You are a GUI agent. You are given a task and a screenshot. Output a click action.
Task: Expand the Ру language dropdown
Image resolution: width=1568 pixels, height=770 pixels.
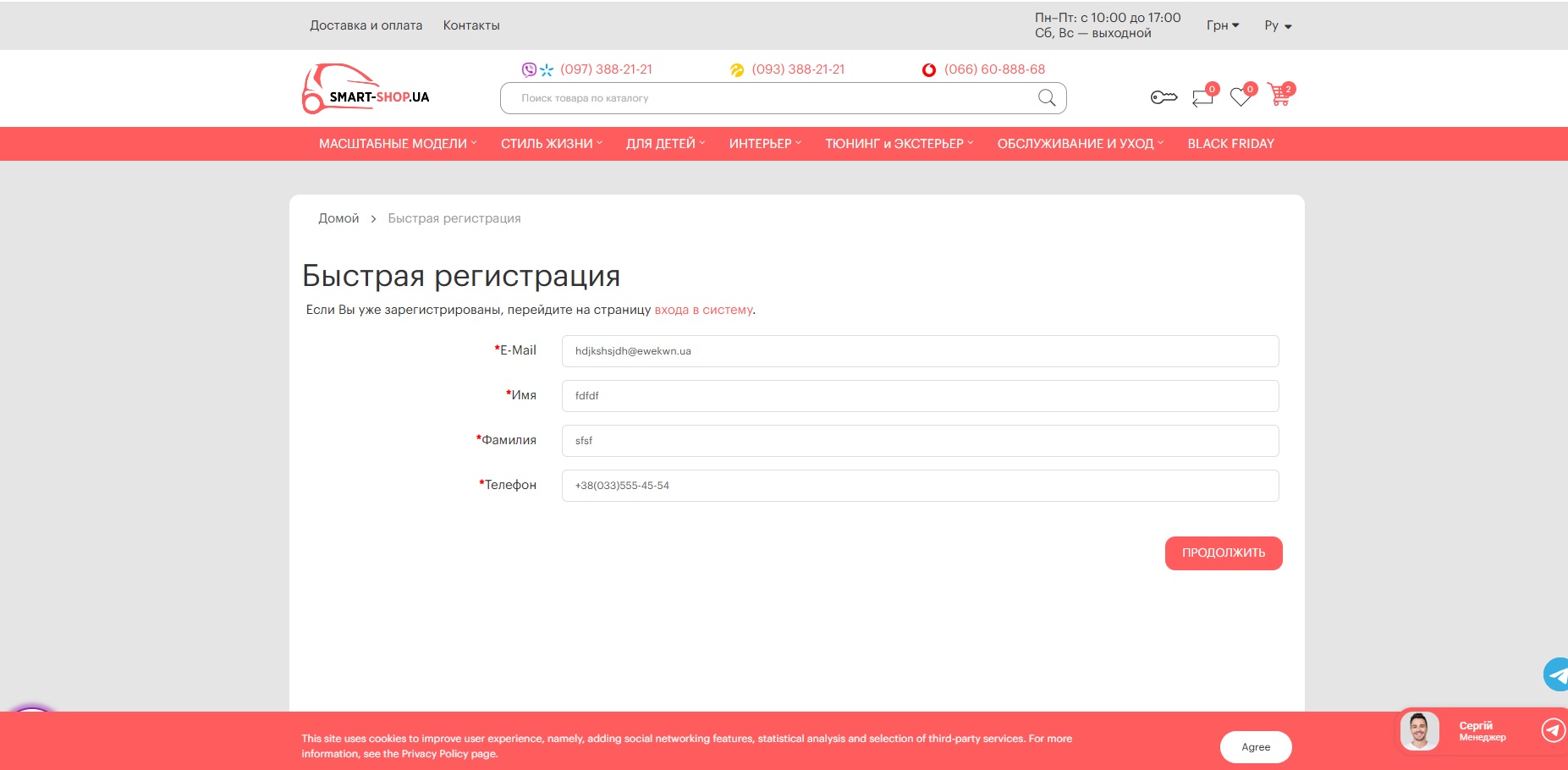click(1278, 25)
